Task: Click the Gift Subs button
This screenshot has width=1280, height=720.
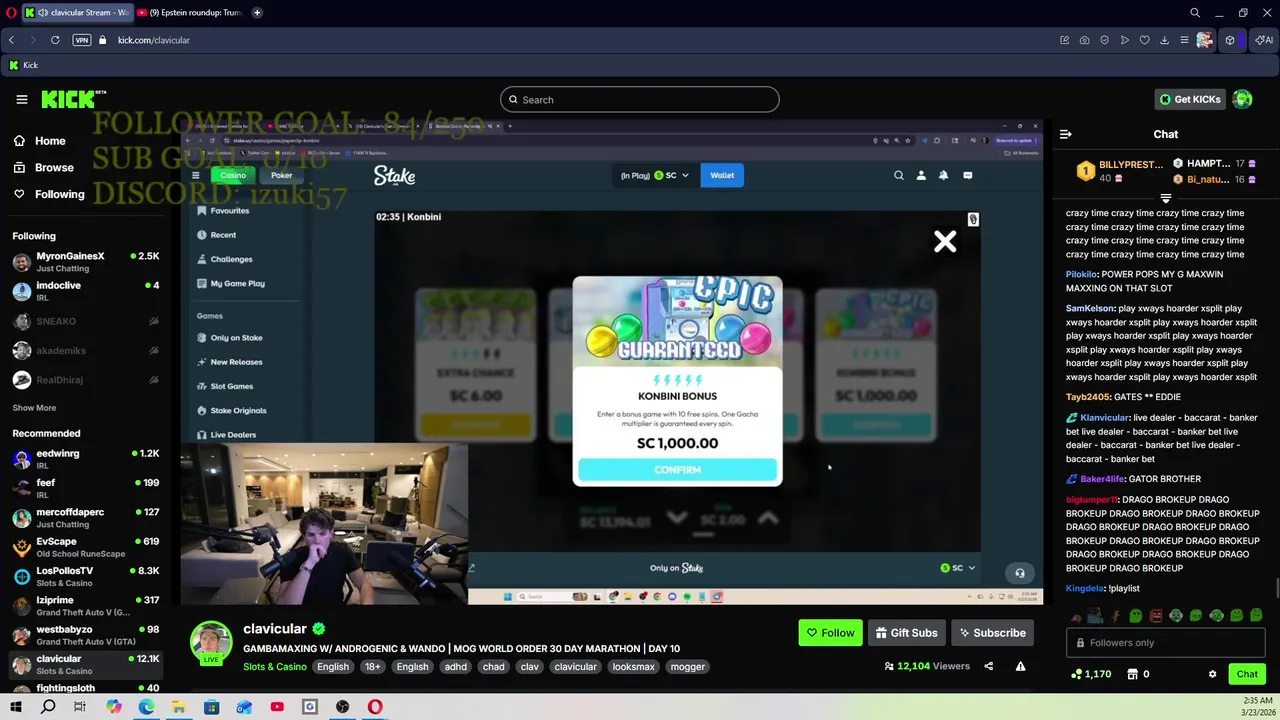Action: coord(906,633)
